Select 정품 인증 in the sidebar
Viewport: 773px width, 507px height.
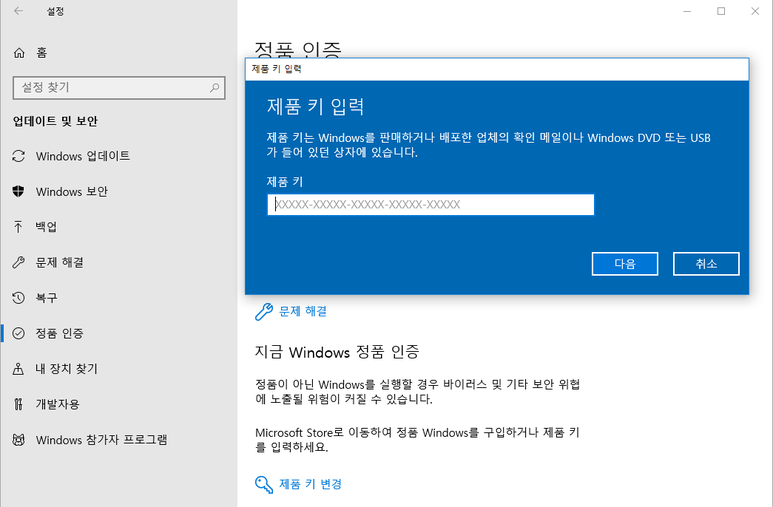(59, 333)
